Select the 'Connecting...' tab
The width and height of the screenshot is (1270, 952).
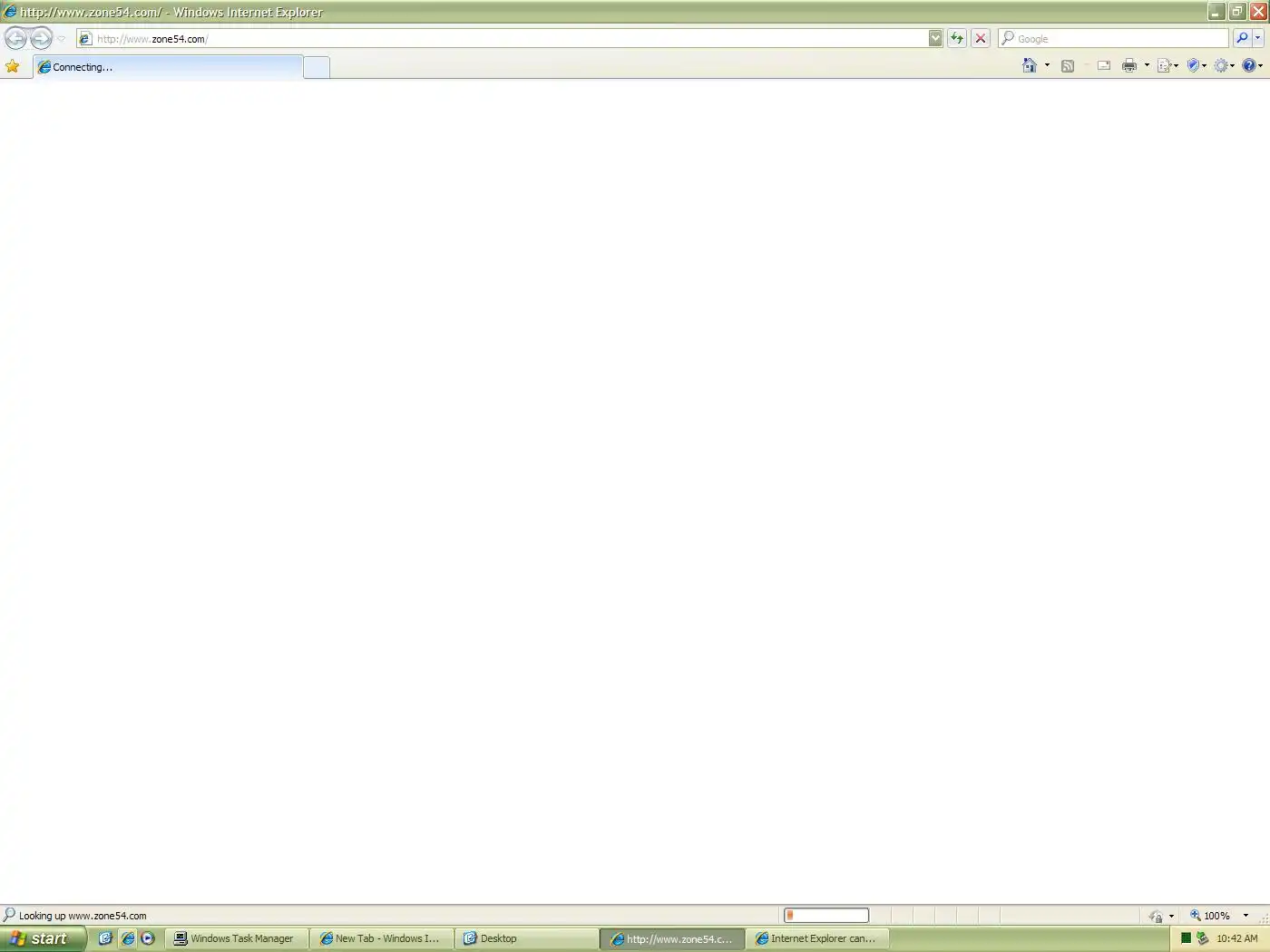(x=168, y=67)
